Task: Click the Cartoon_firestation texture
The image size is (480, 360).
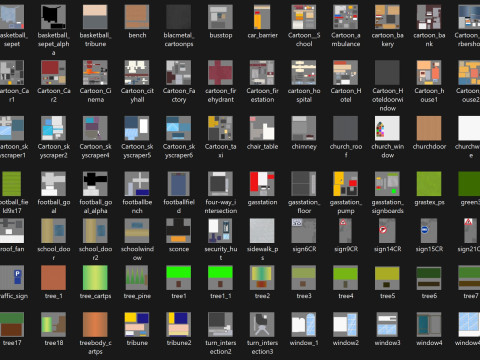Action: click(262, 72)
